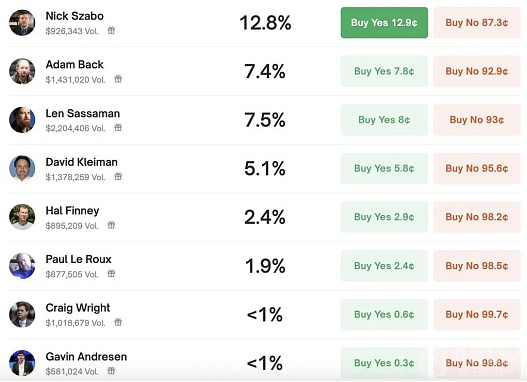The height and width of the screenshot is (382, 527).
Task: Open the Hal Finney market name
Action: (x=72, y=211)
